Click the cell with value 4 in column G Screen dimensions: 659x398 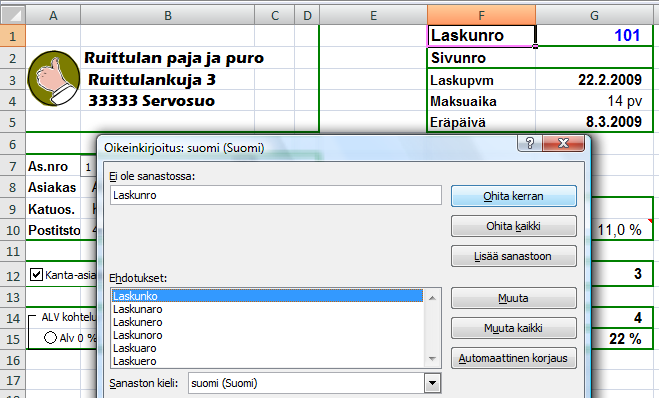[x=622, y=318]
